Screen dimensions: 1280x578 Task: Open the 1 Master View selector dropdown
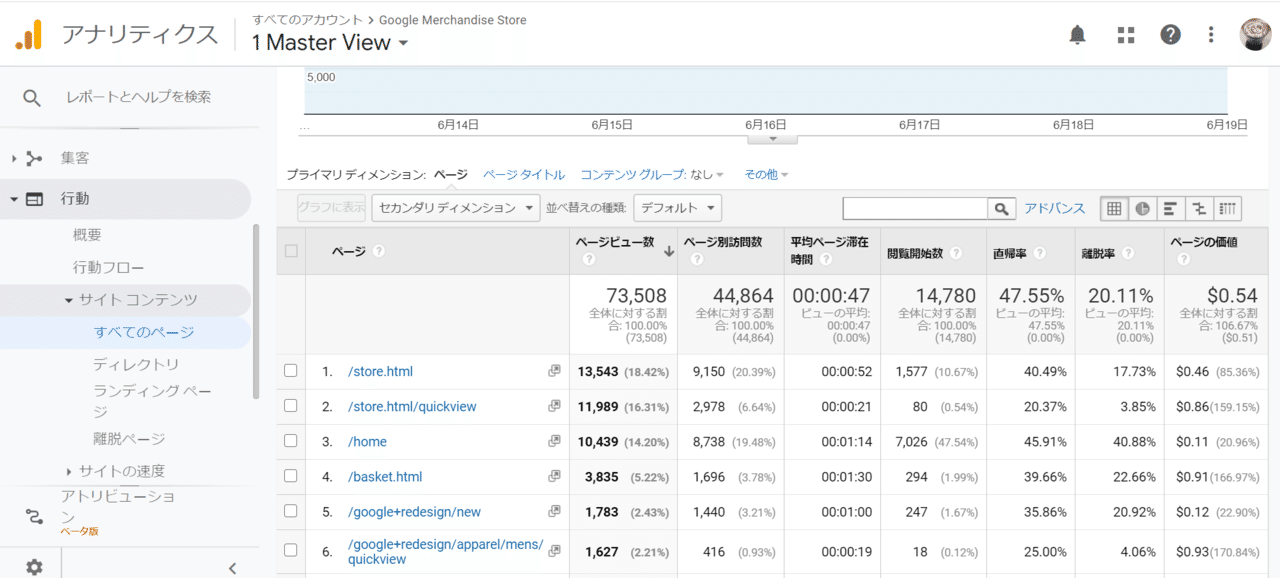coord(330,43)
